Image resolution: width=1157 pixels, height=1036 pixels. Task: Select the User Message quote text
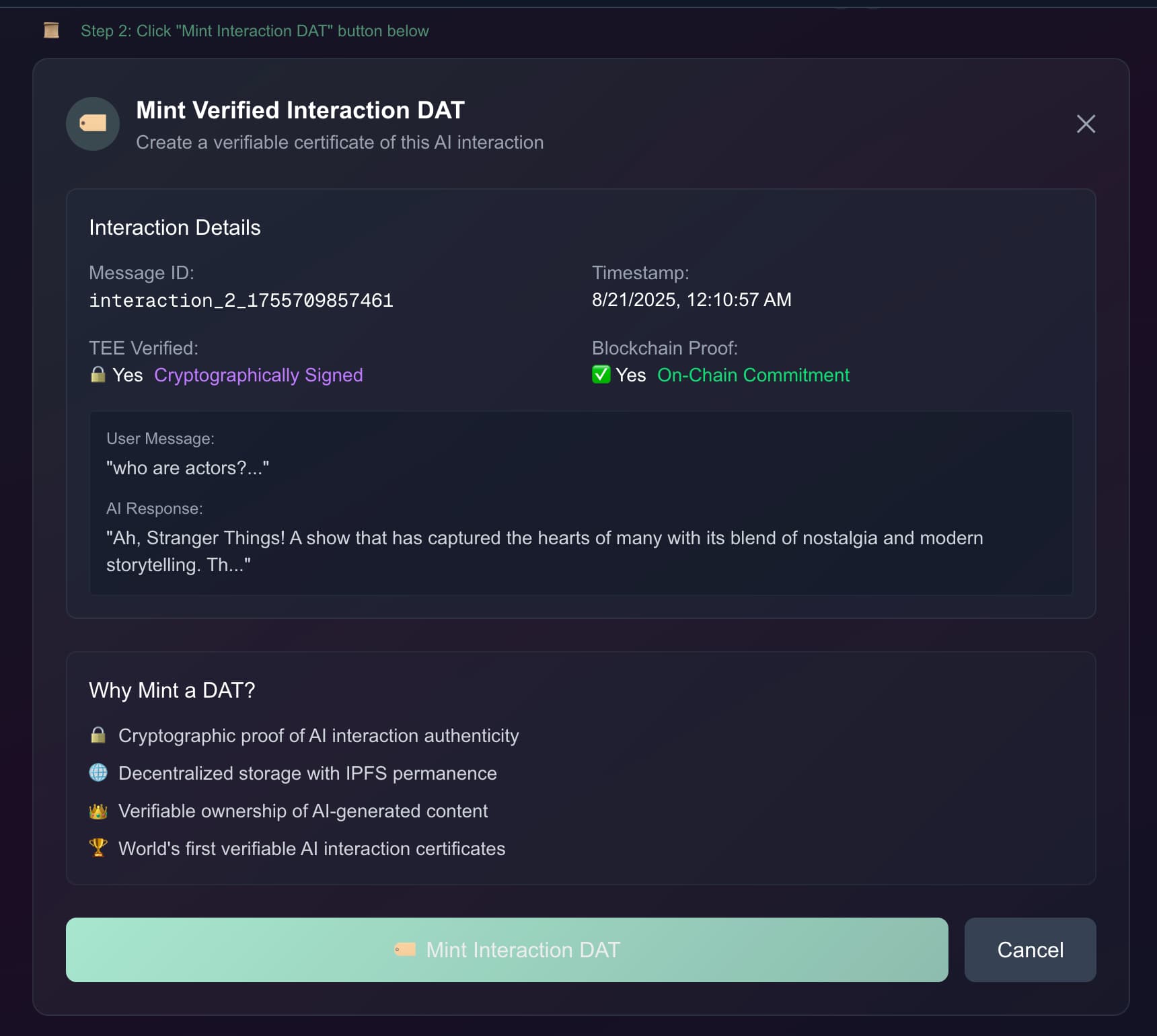pyautogui.click(x=188, y=468)
